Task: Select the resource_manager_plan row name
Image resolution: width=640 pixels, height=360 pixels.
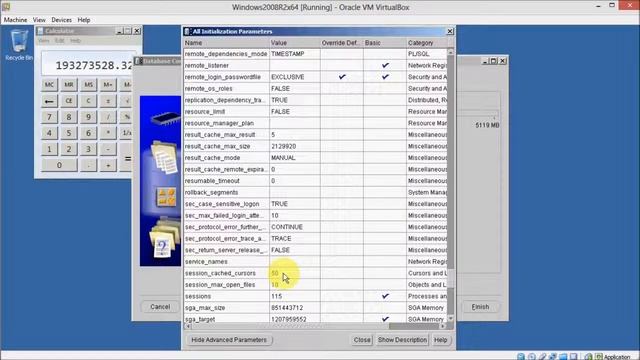Action: coord(219,123)
